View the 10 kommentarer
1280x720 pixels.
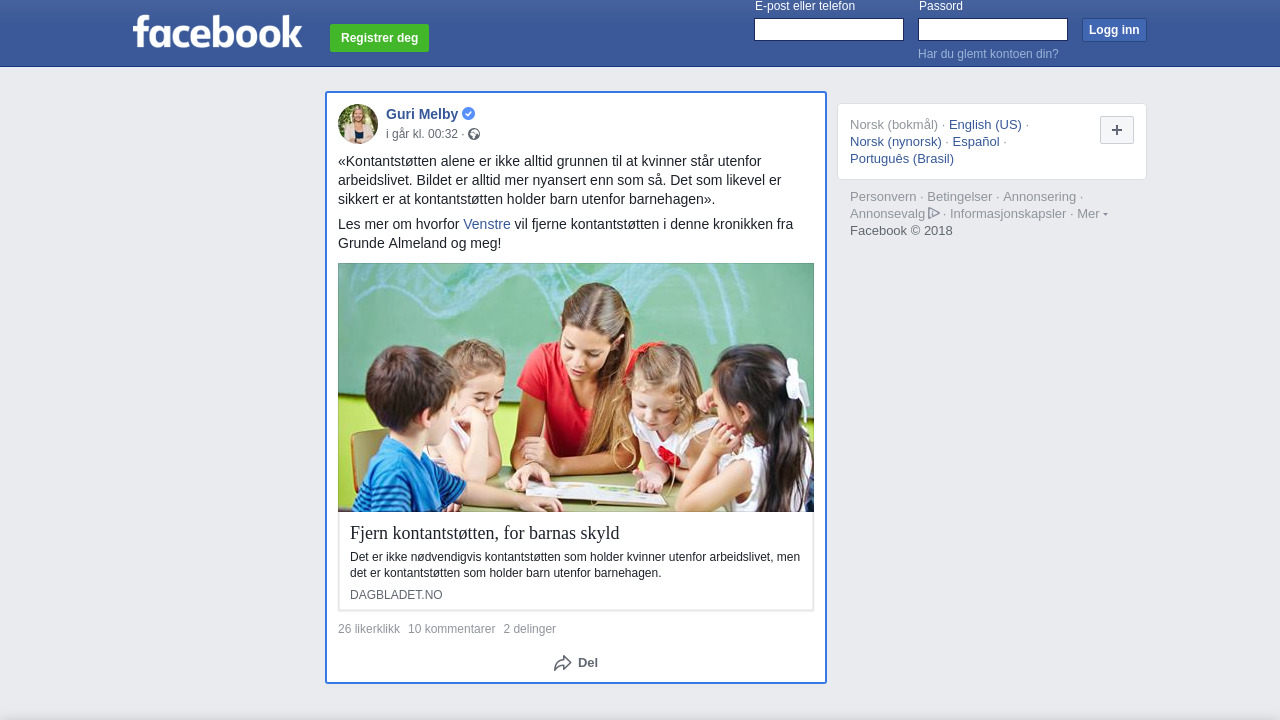click(451, 629)
